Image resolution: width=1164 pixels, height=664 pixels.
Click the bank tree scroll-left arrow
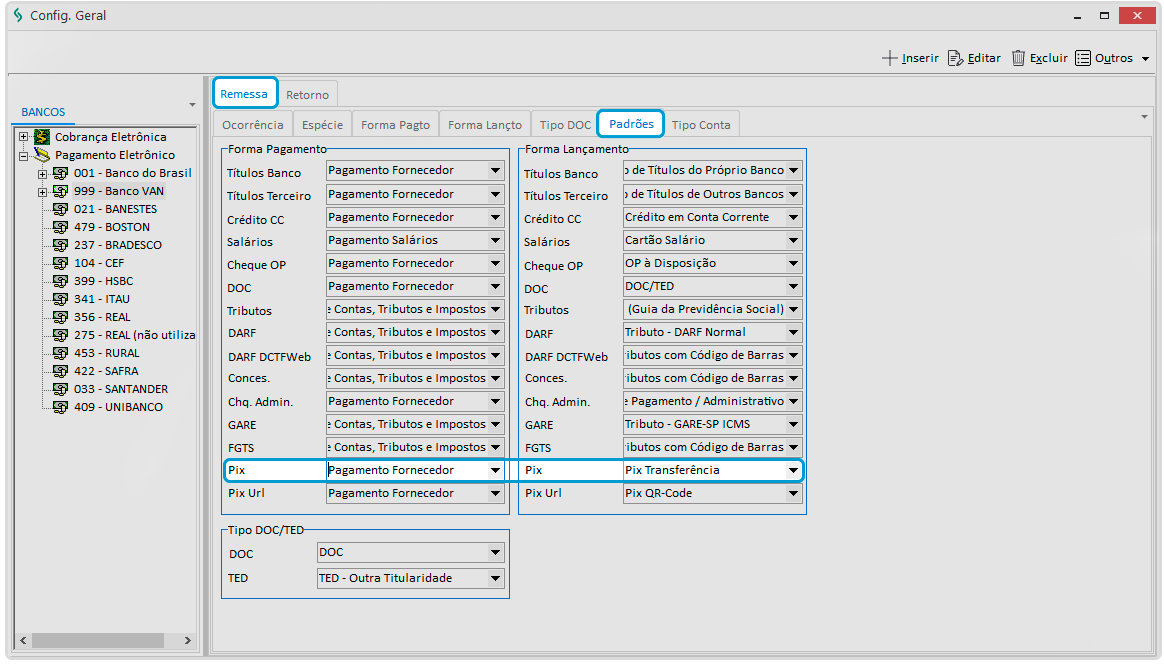coord(23,640)
